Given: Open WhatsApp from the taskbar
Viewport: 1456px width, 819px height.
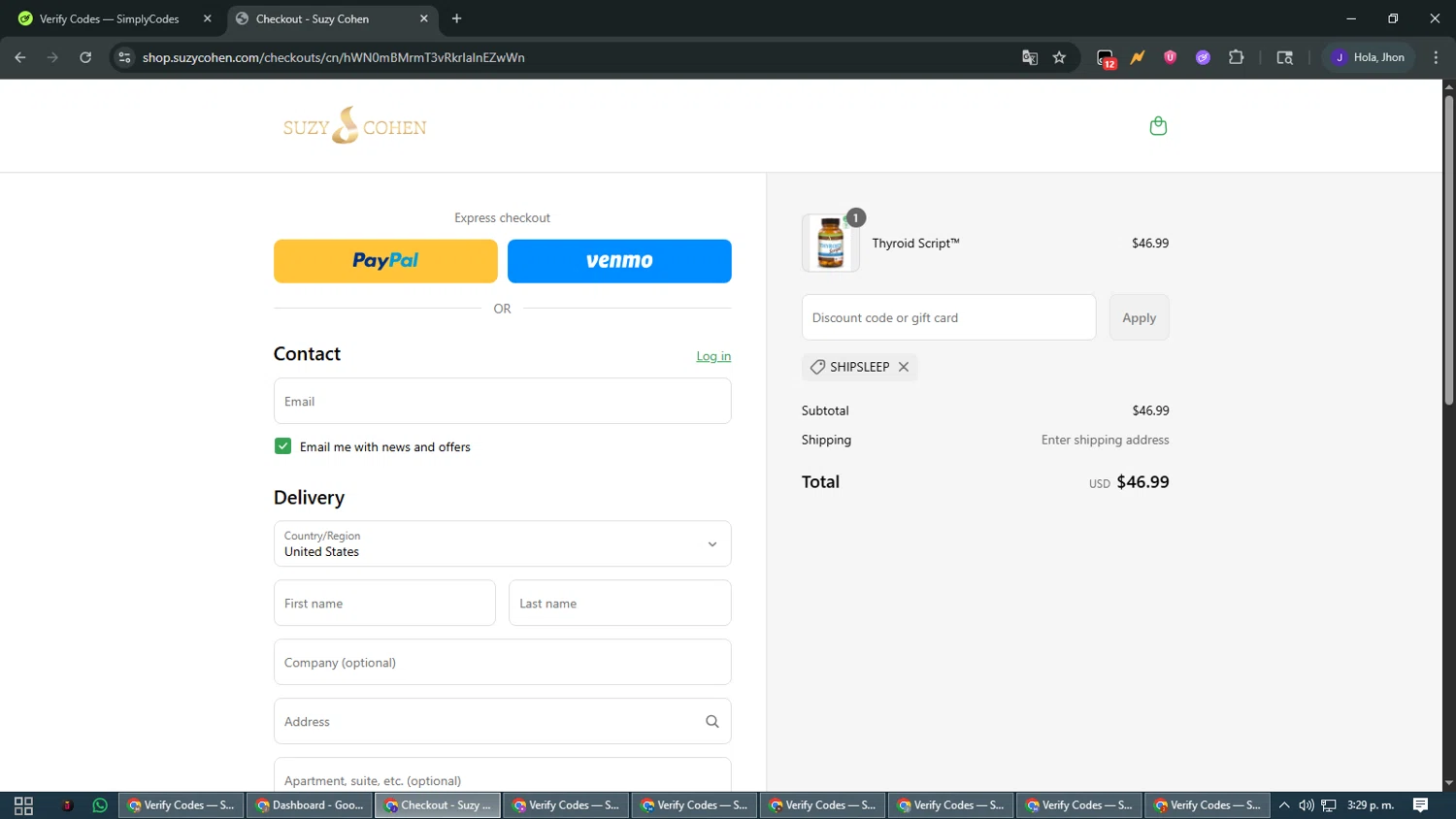Looking at the screenshot, I should point(99,805).
